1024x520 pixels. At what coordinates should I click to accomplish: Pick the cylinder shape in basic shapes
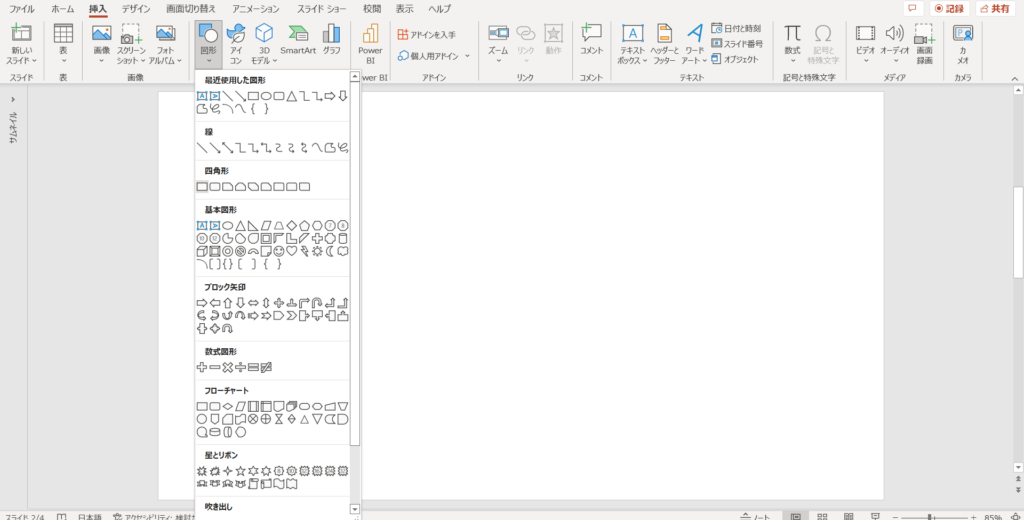point(343,238)
